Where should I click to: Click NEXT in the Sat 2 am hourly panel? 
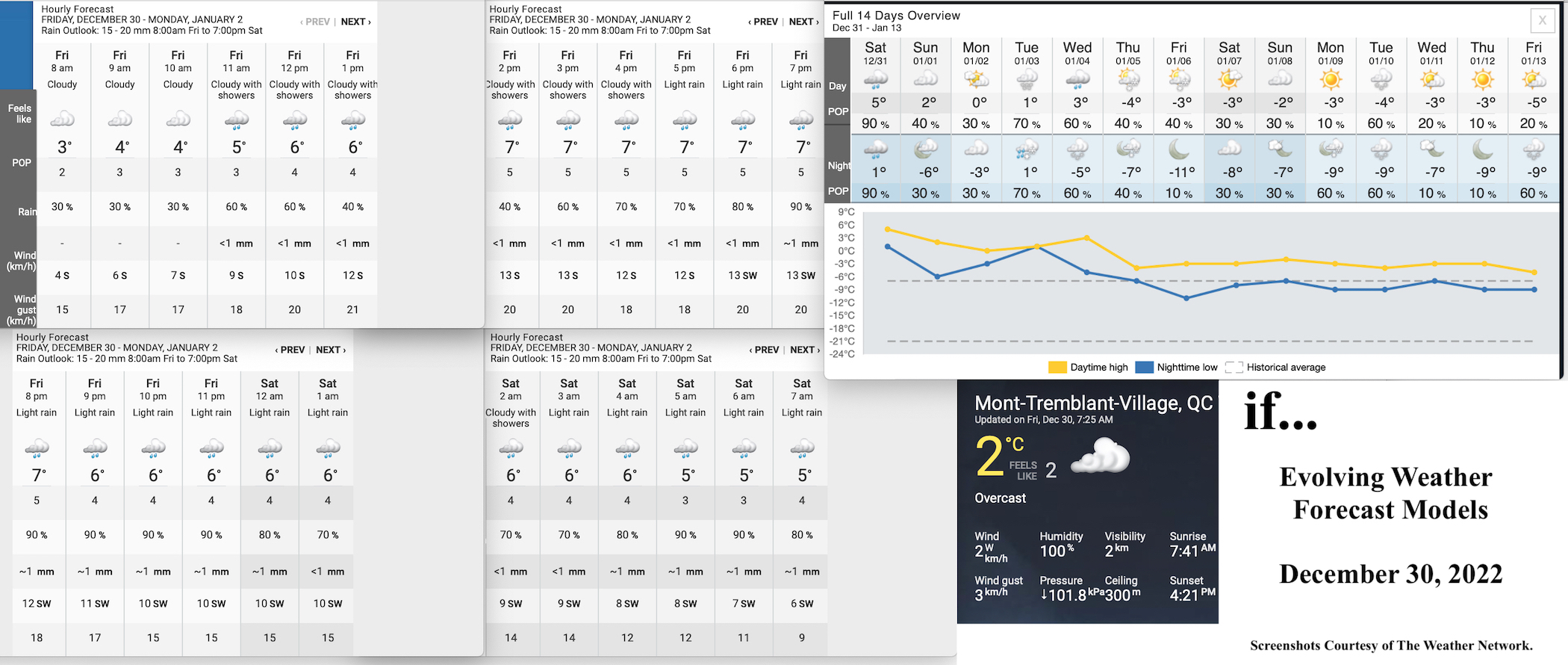[804, 350]
